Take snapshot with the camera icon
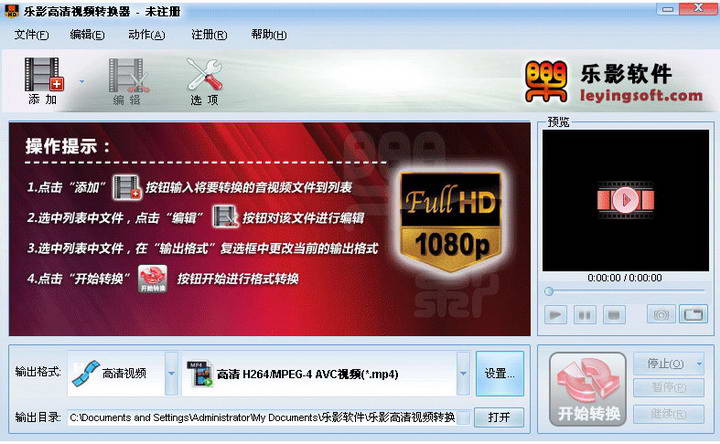 coord(661,315)
